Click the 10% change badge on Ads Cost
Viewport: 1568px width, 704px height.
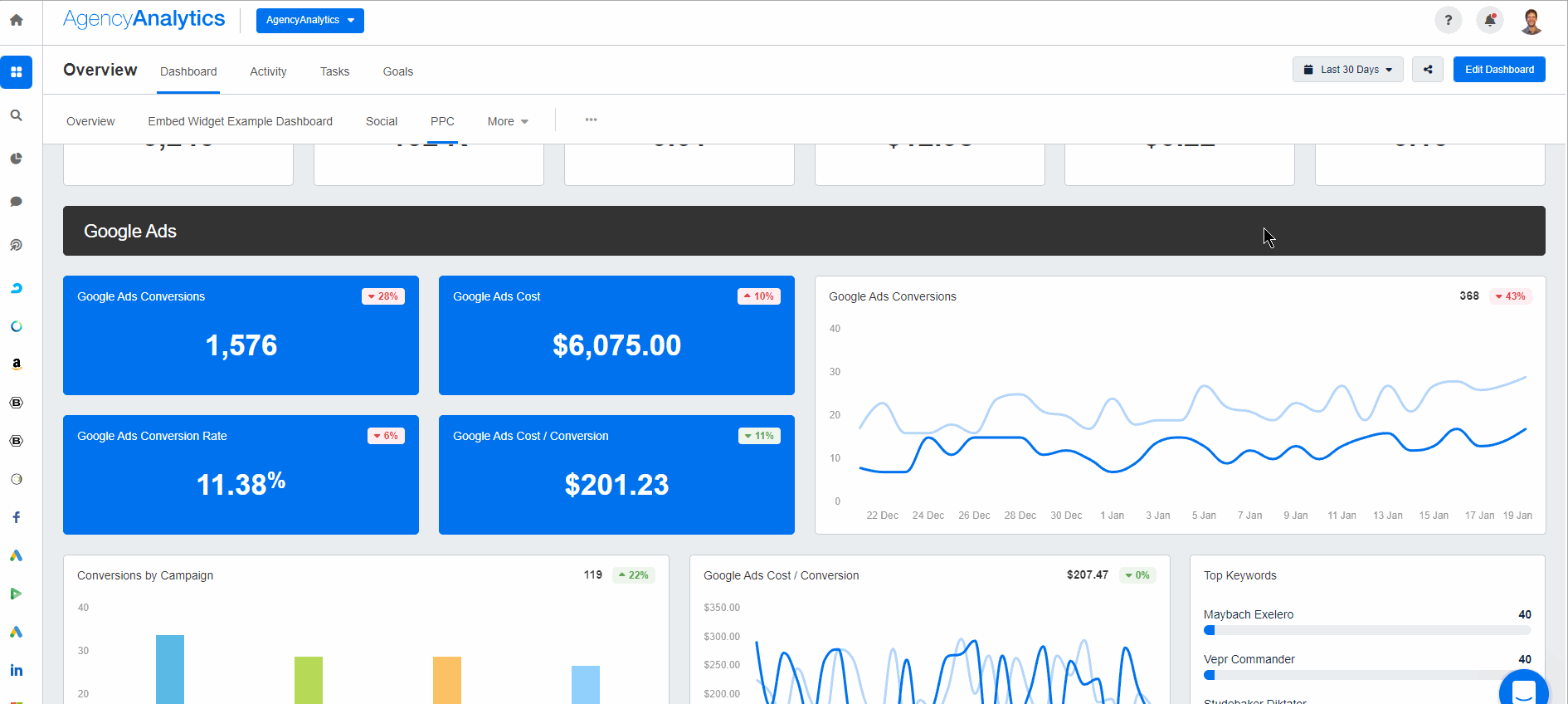(759, 296)
